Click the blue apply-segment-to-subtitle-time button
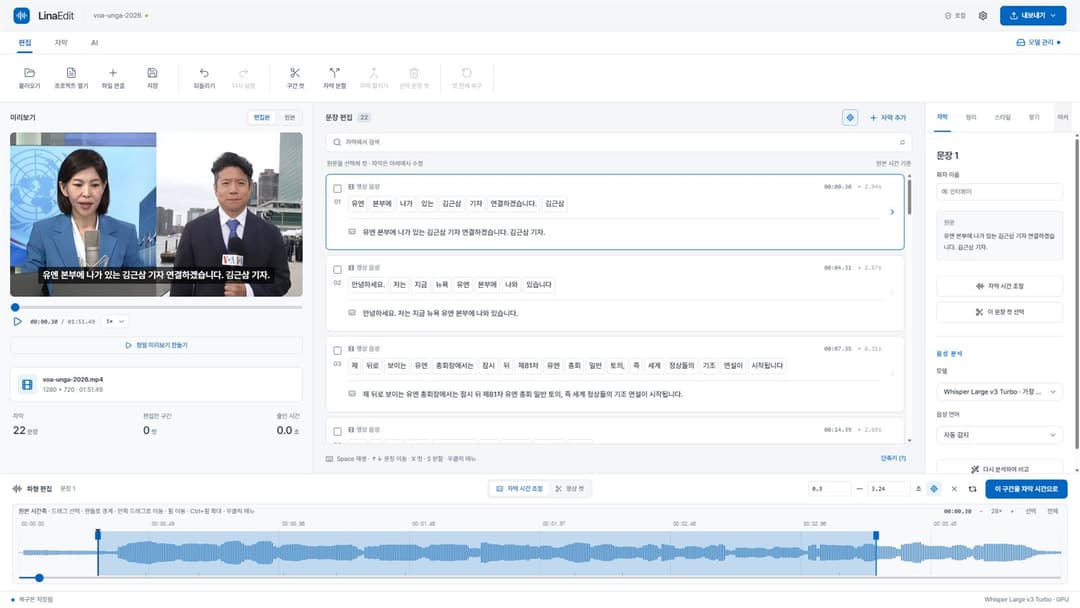This screenshot has width=1080, height=608. [x=1026, y=489]
